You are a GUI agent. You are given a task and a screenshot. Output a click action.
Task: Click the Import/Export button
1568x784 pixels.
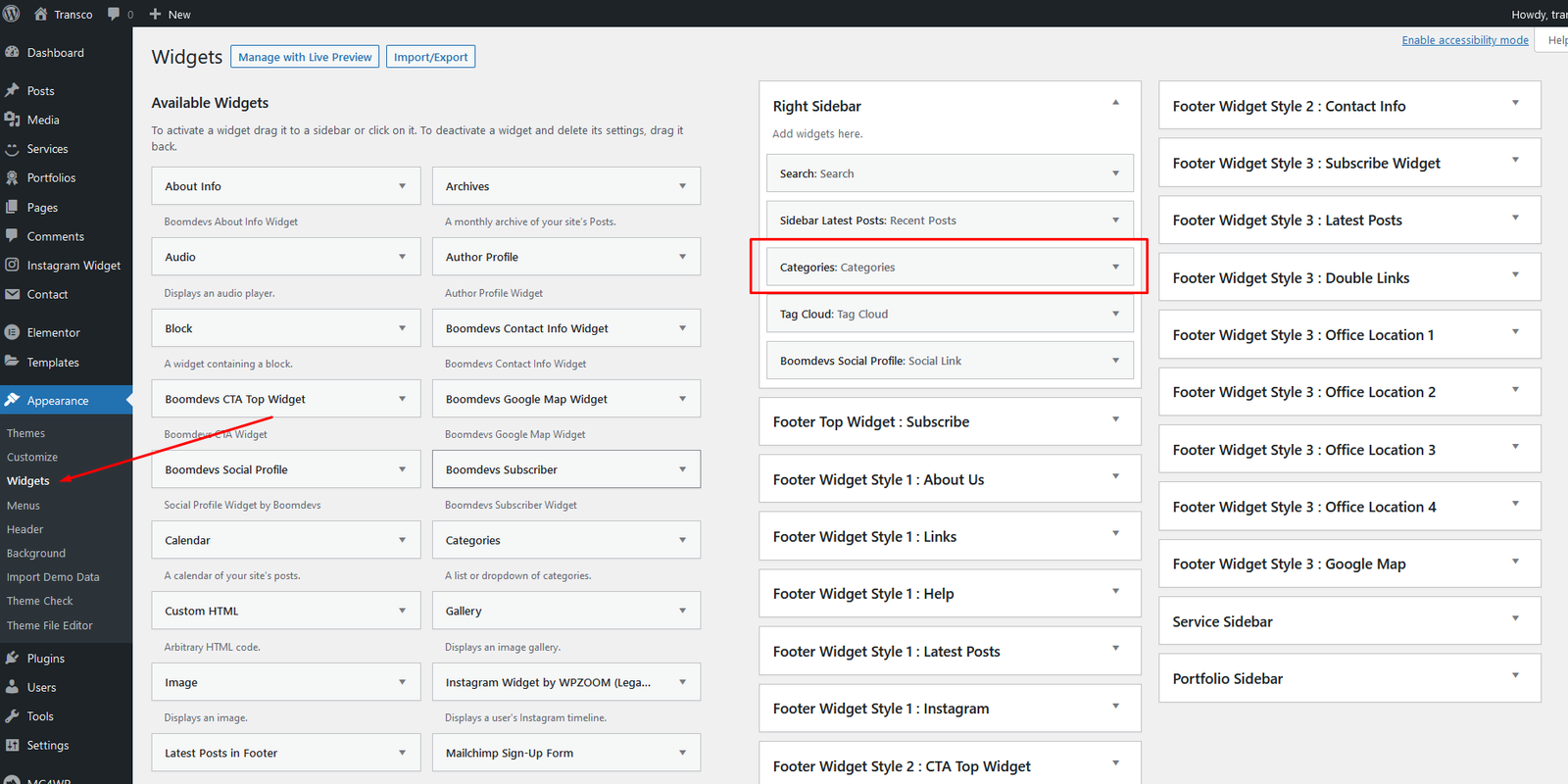pos(430,57)
